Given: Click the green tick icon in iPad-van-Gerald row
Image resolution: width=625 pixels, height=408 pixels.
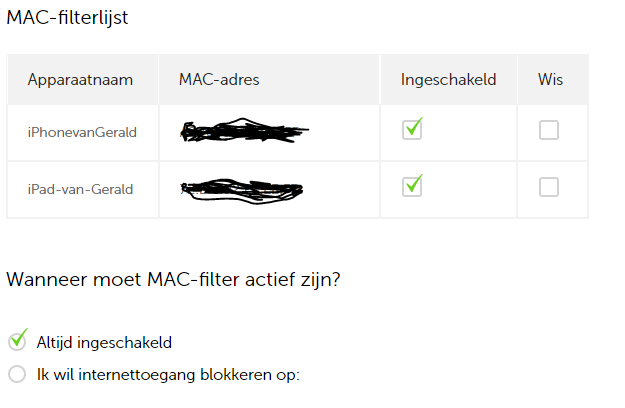Looking at the screenshot, I should [x=414, y=184].
